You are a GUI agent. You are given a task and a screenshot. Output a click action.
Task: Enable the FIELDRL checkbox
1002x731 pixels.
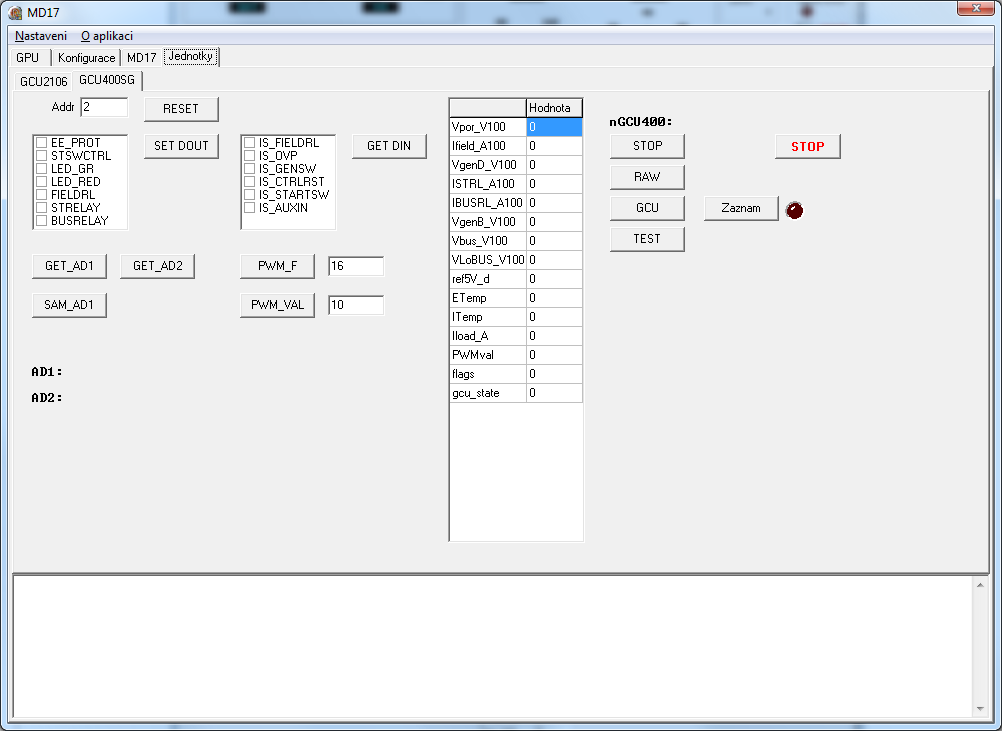(x=42, y=194)
